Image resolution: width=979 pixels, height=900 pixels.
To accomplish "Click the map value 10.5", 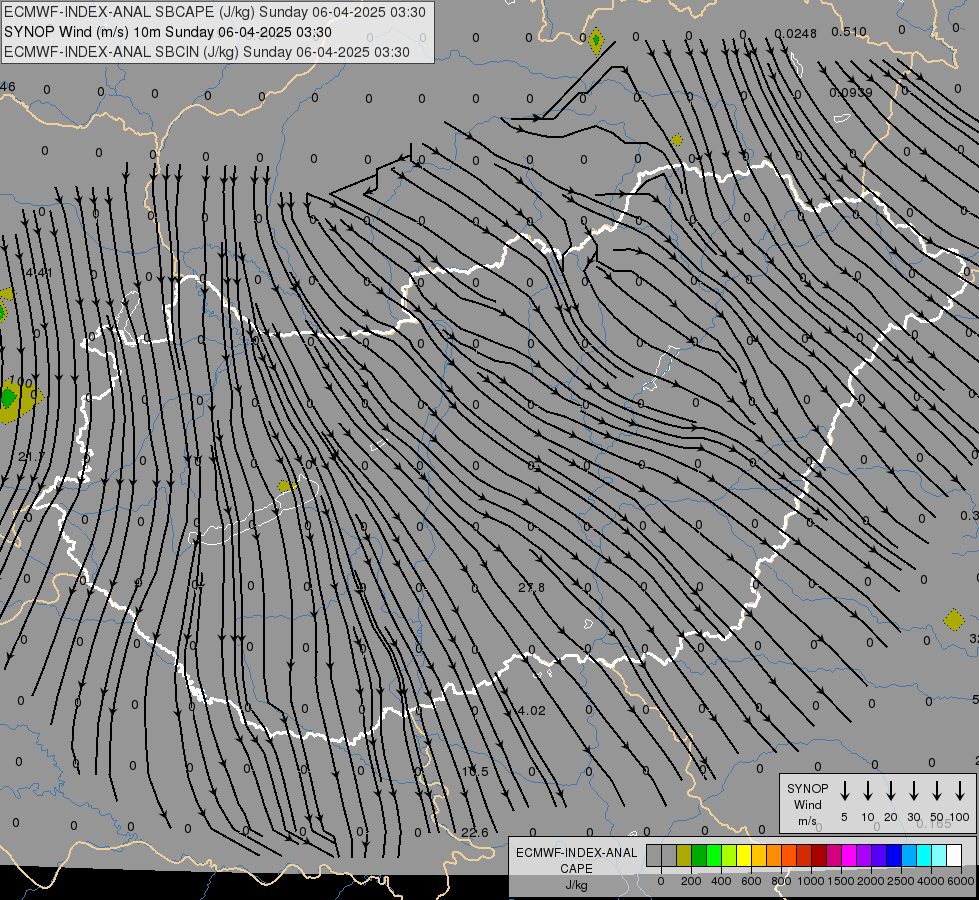I will coord(475,771).
